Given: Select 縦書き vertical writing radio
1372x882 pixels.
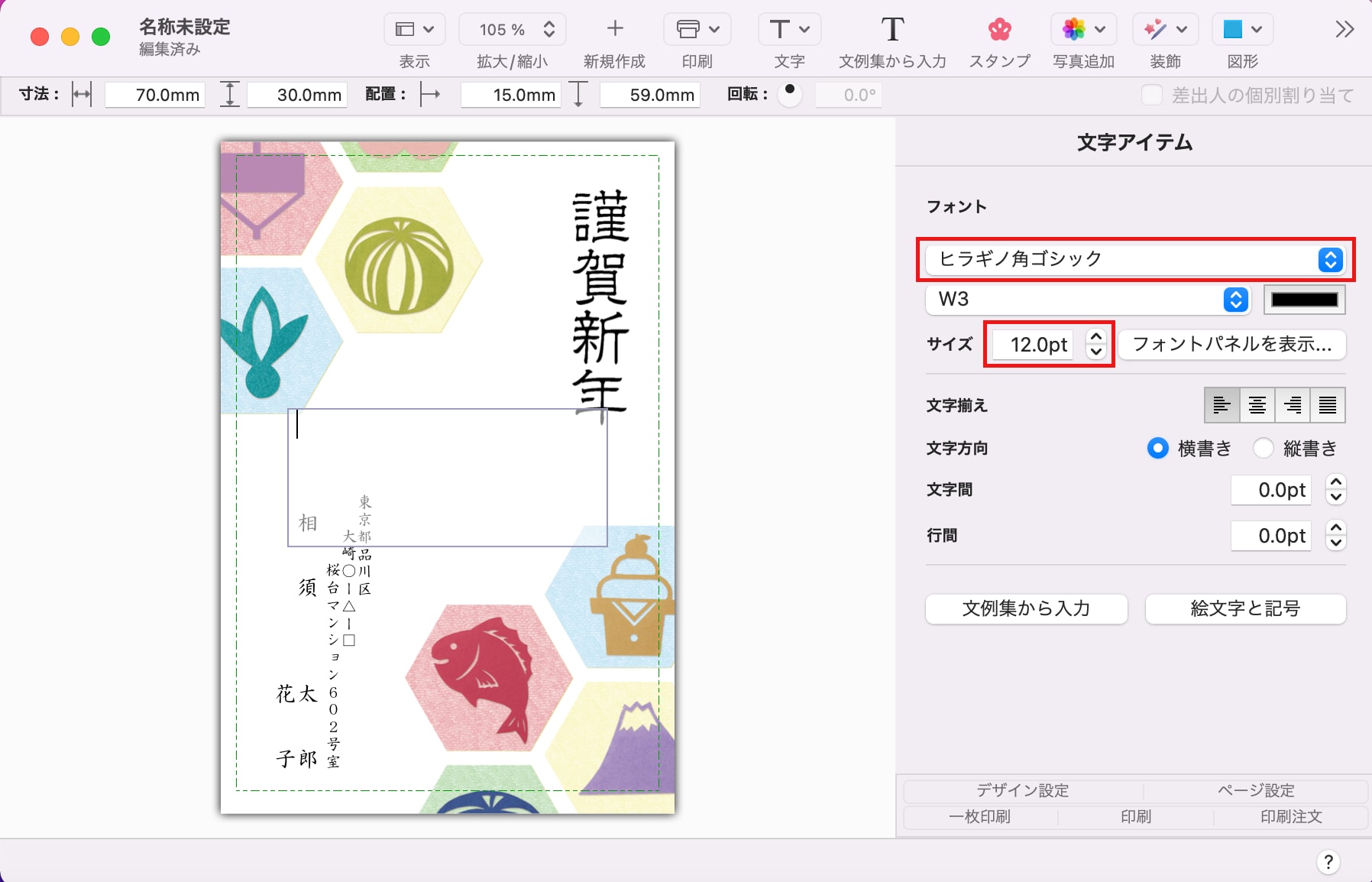Looking at the screenshot, I should pos(1264,448).
